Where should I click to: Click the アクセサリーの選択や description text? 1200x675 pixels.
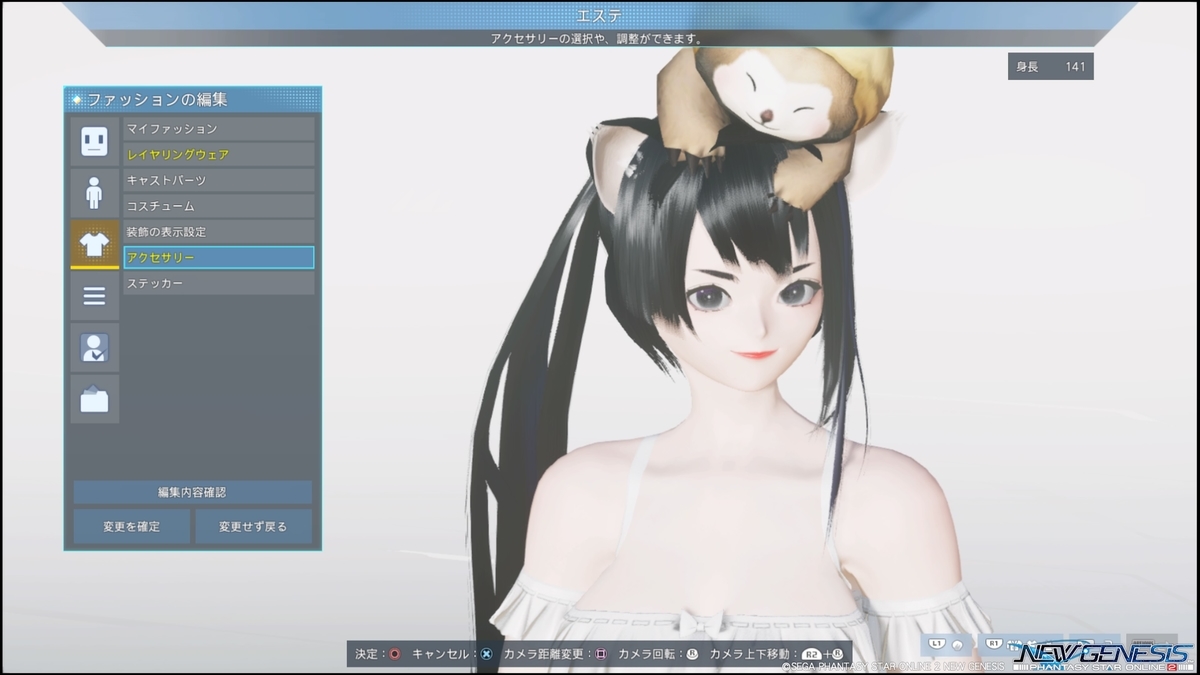(597, 39)
